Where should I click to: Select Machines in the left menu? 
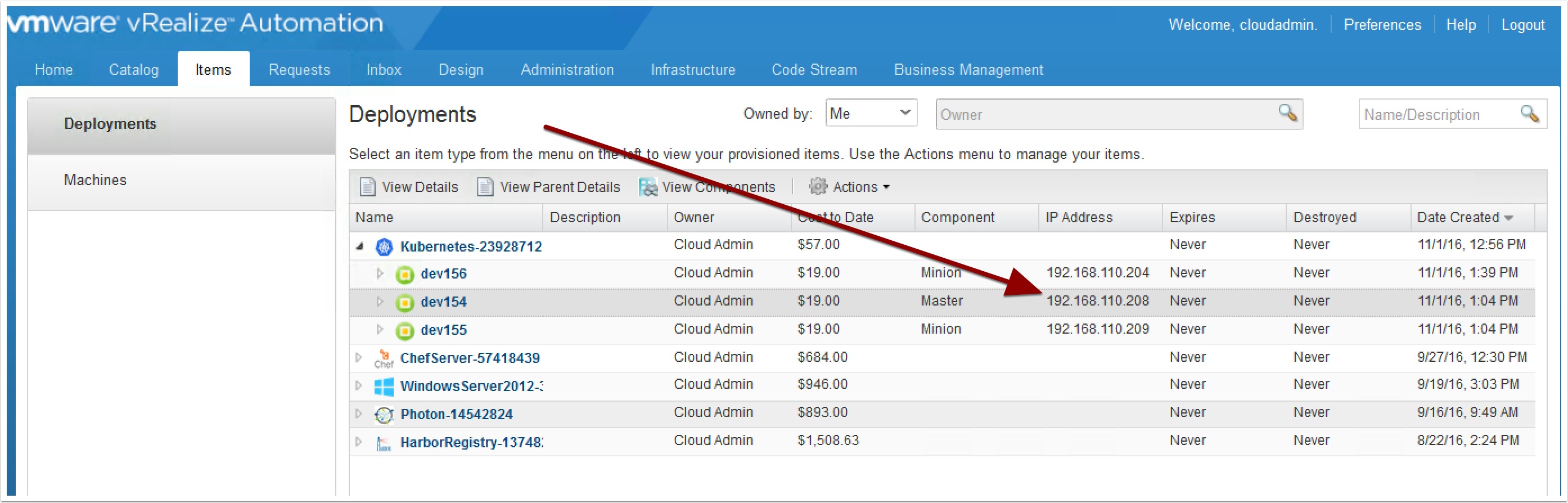(95, 180)
